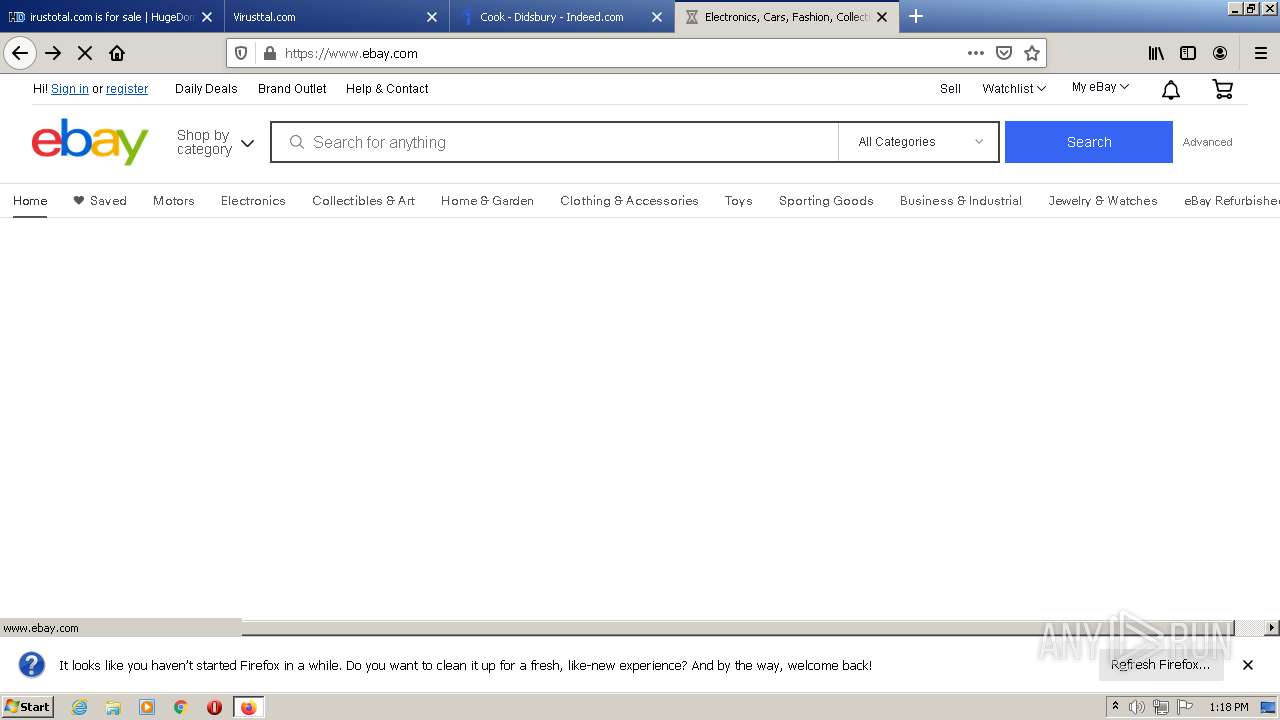Viewport: 1280px width, 720px height.
Task: Open Daily Deals
Action: point(206,89)
